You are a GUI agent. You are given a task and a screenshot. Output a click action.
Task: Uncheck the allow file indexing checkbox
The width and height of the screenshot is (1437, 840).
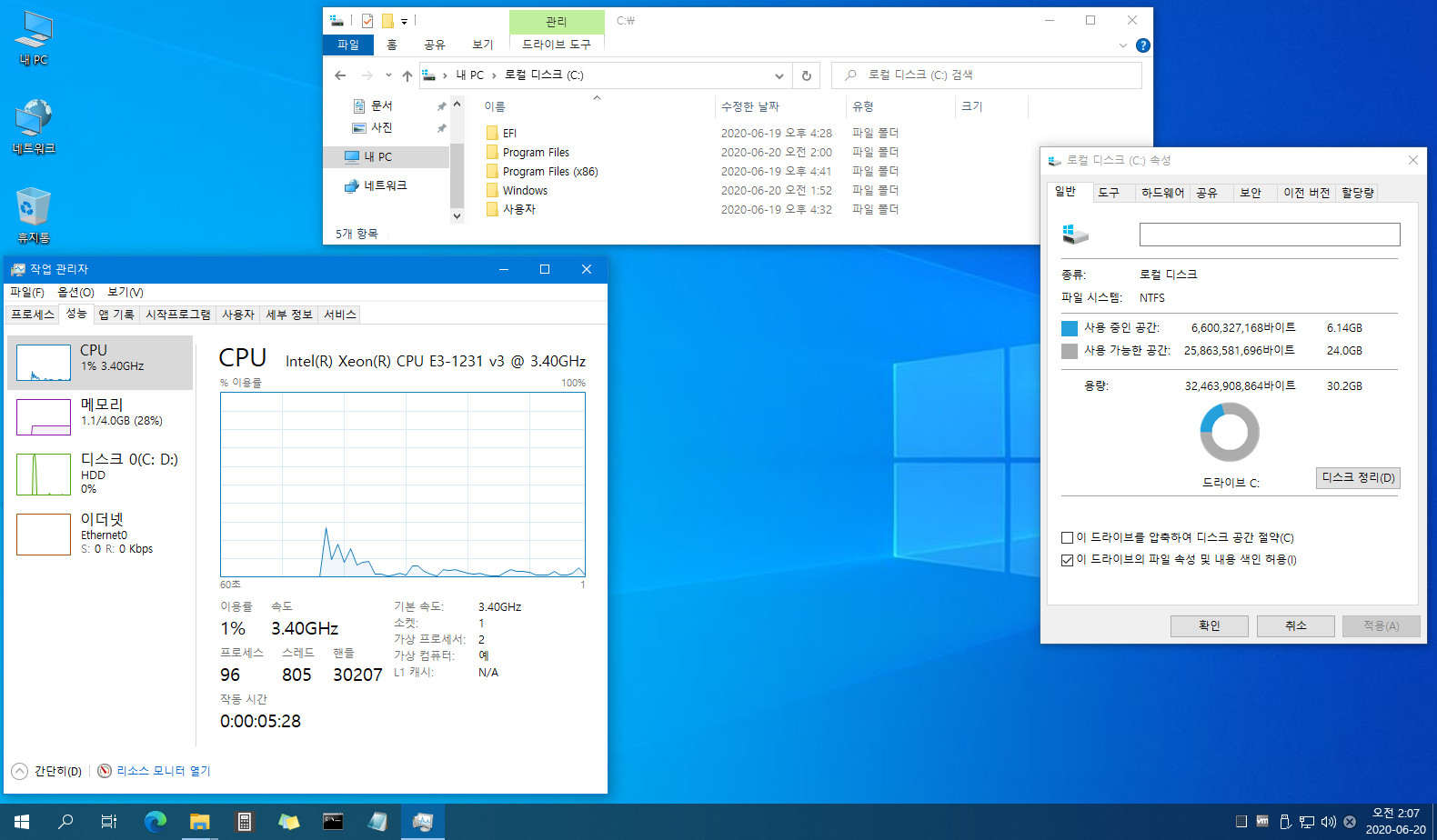tap(1067, 560)
